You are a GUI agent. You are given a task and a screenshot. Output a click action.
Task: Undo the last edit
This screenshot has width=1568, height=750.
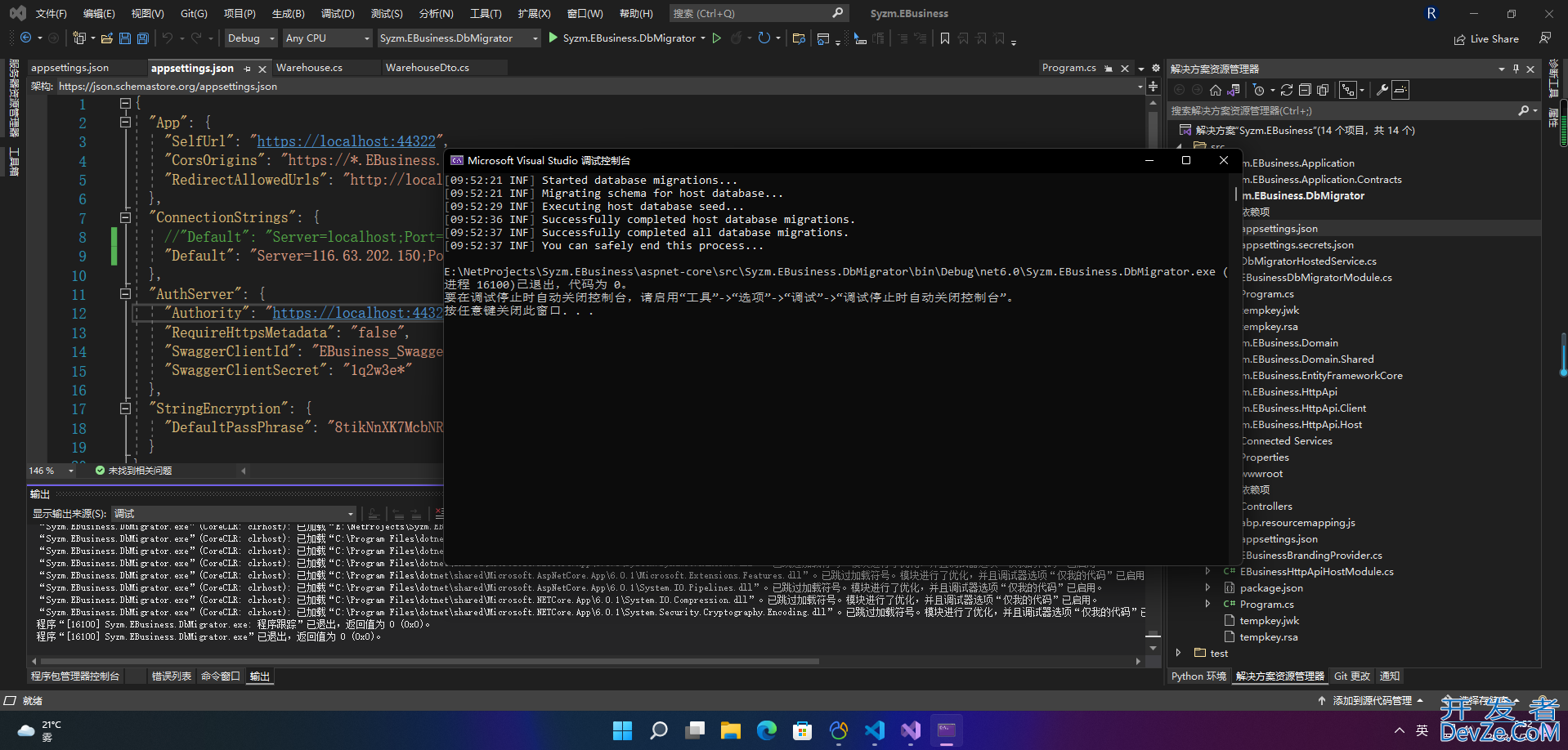[x=168, y=38]
